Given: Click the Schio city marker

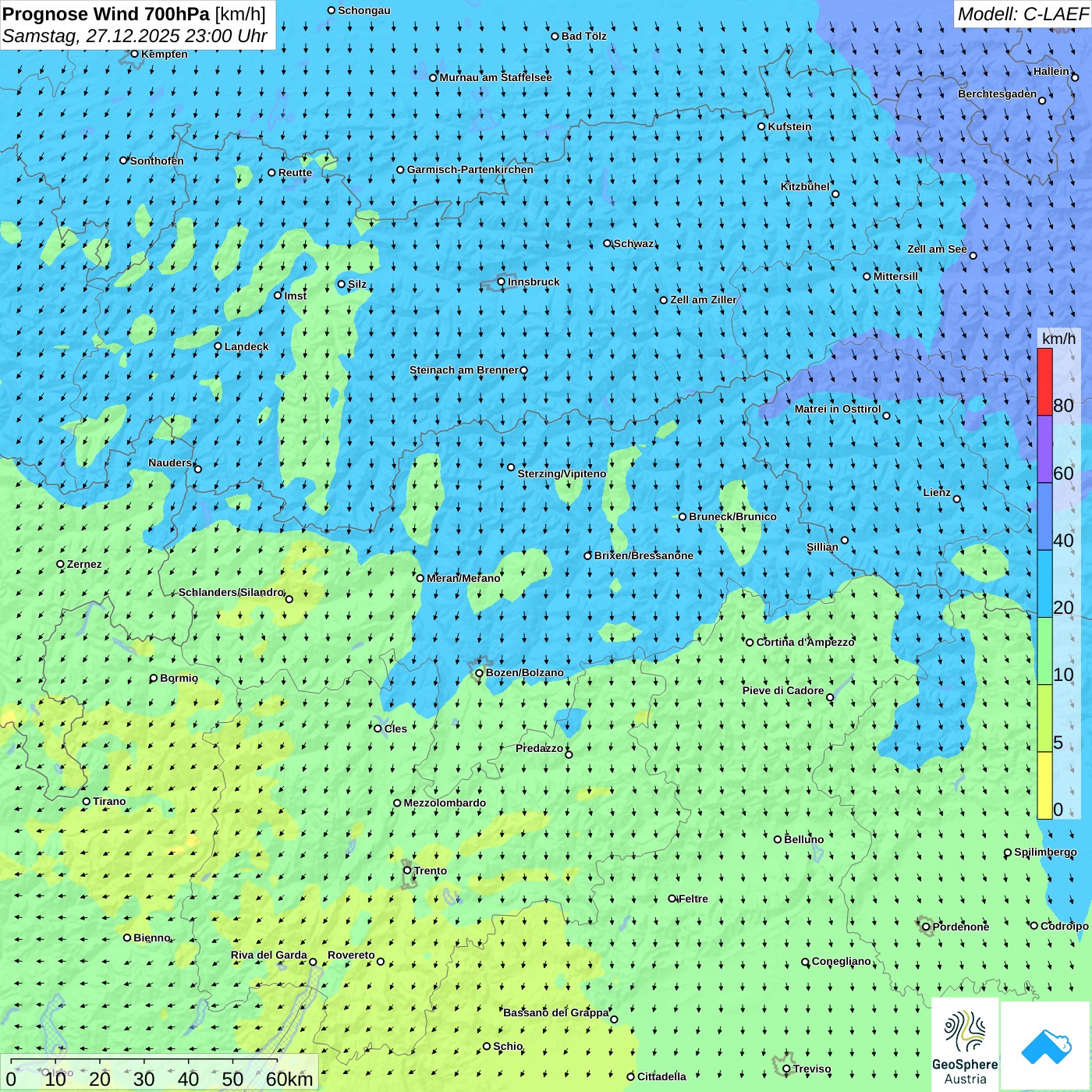Looking at the screenshot, I should click(487, 1046).
